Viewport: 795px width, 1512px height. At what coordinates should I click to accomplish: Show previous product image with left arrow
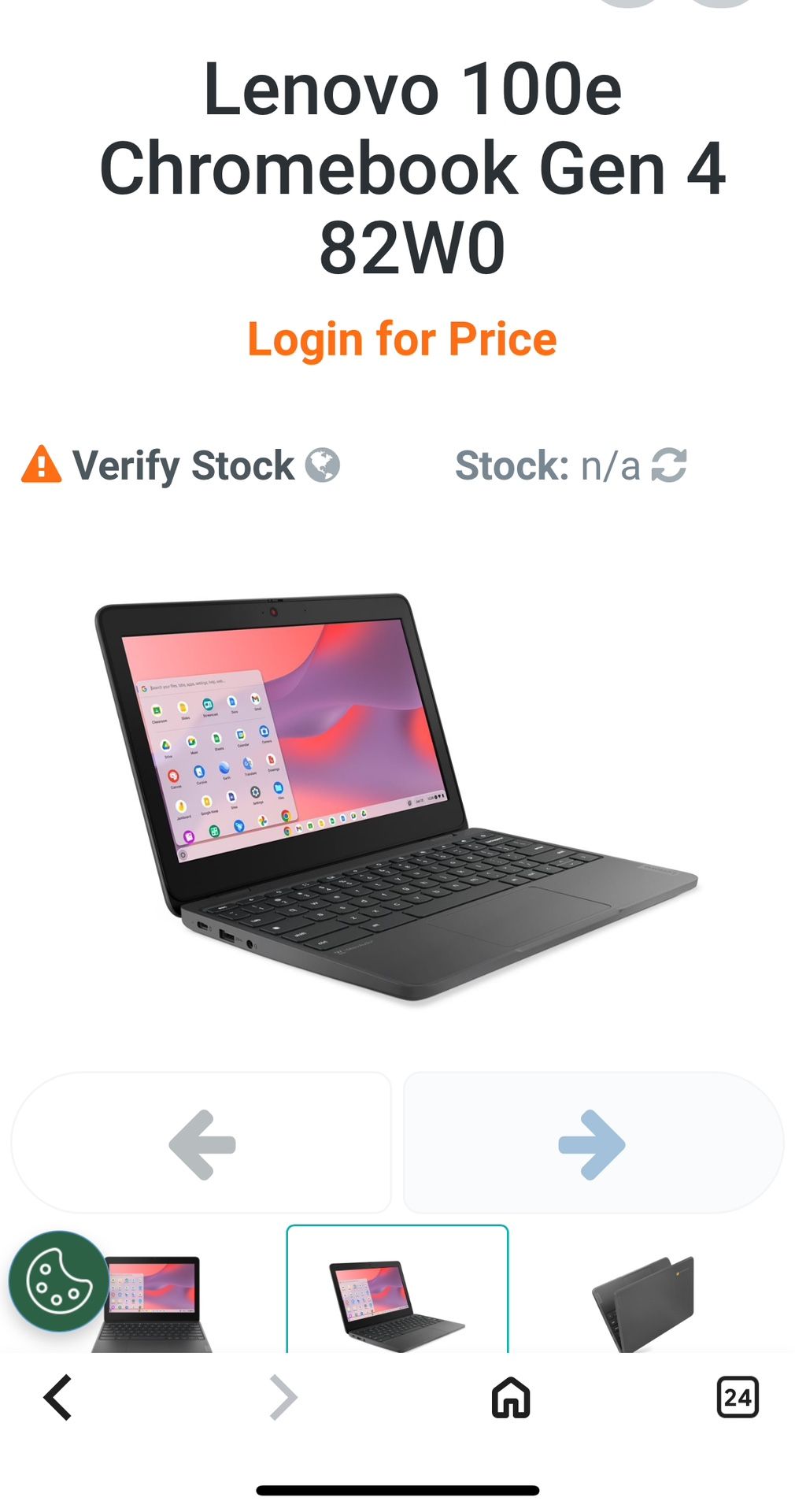coord(201,1143)
